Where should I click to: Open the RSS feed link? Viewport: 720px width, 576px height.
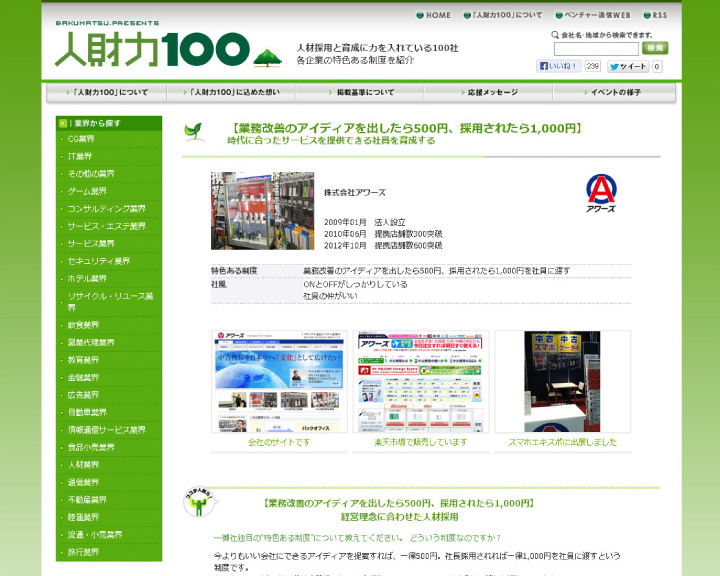(x=655, y=15)
